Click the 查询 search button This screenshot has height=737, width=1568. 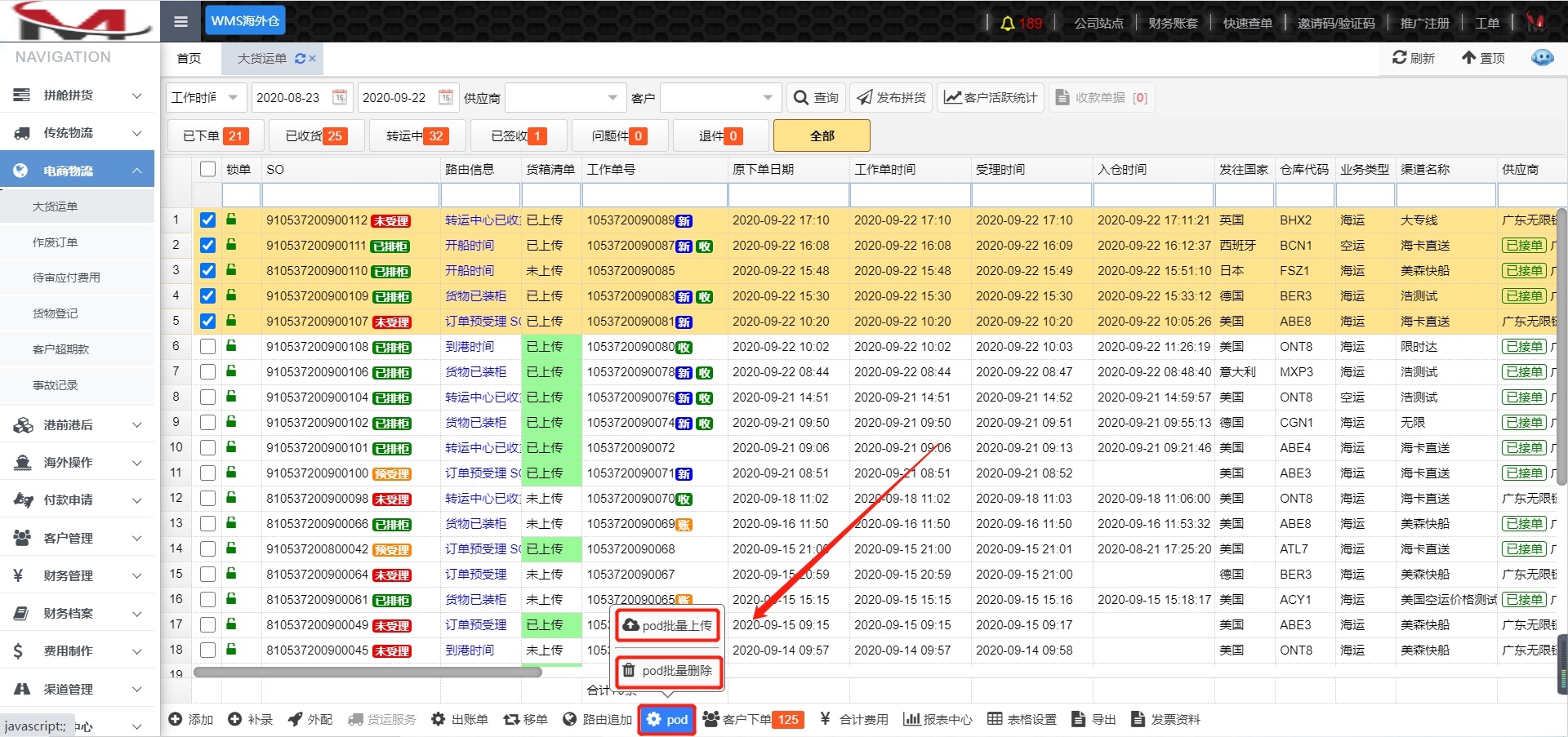(816, 97)
